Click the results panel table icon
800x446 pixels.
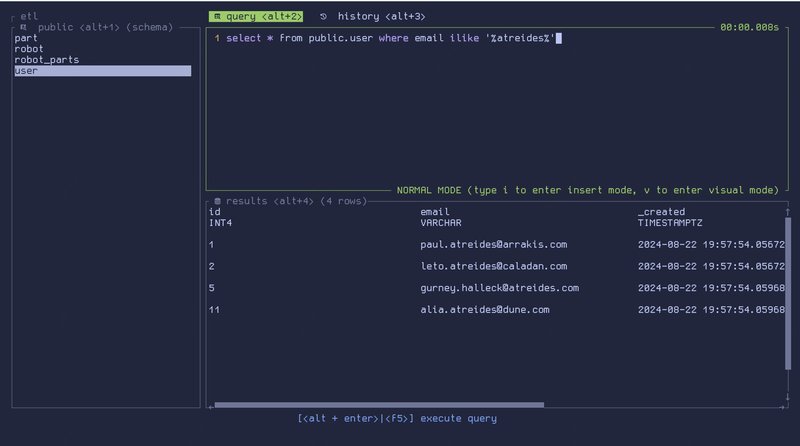(217, 201)
